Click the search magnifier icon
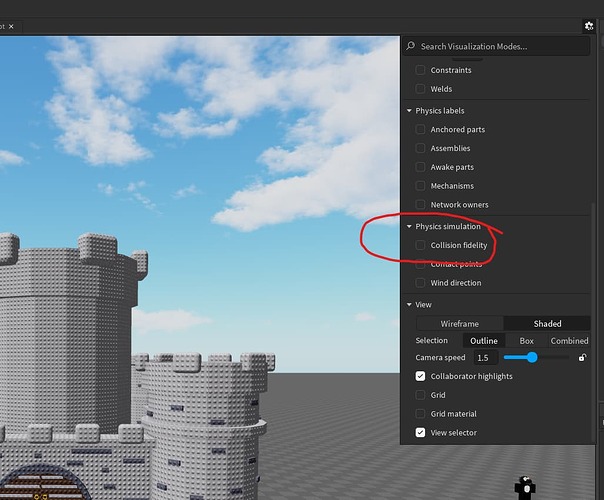The image size is (604, 500). [411, 46]
